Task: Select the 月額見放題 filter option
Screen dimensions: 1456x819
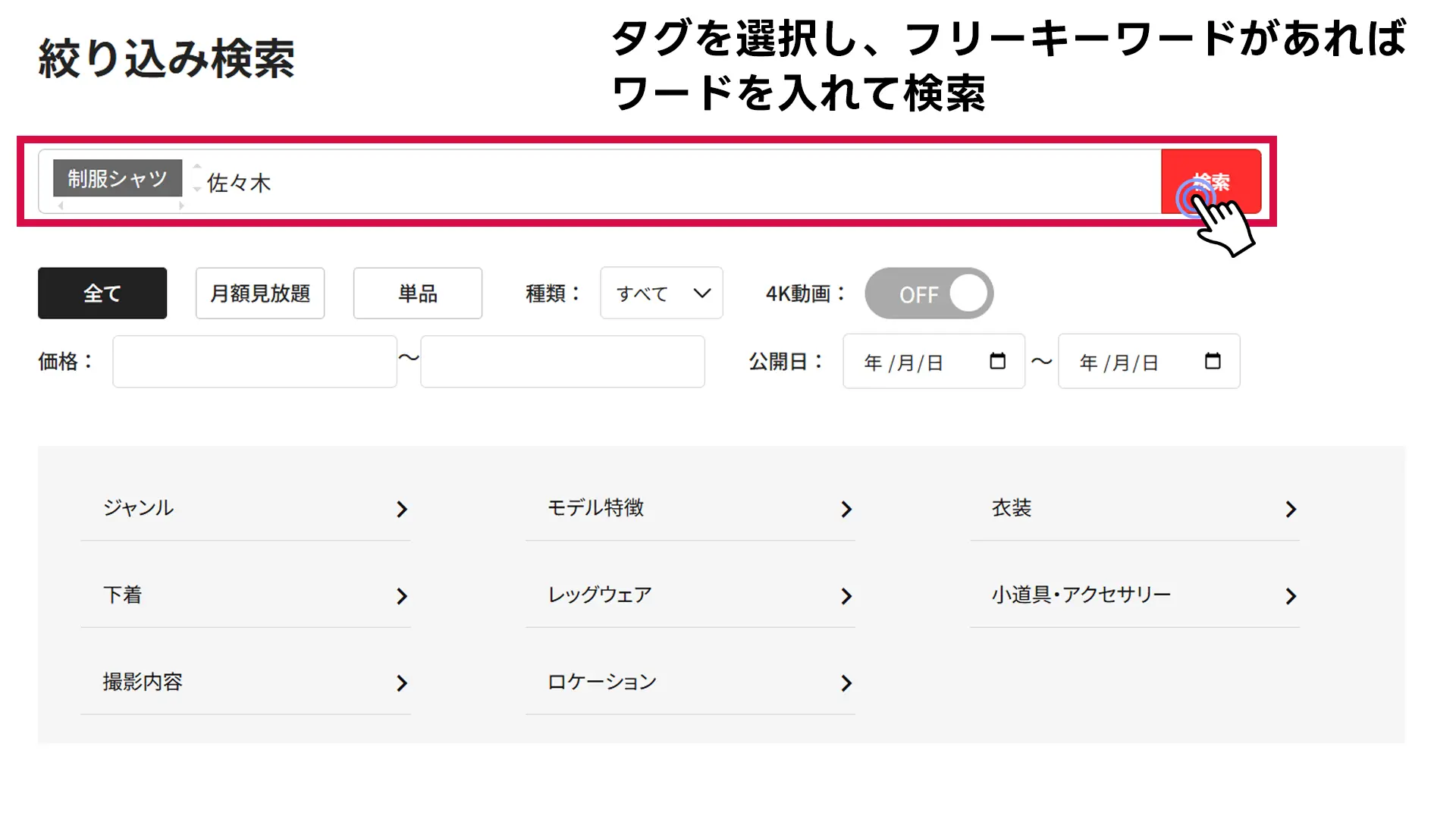Action: click(x=260, y=293)
